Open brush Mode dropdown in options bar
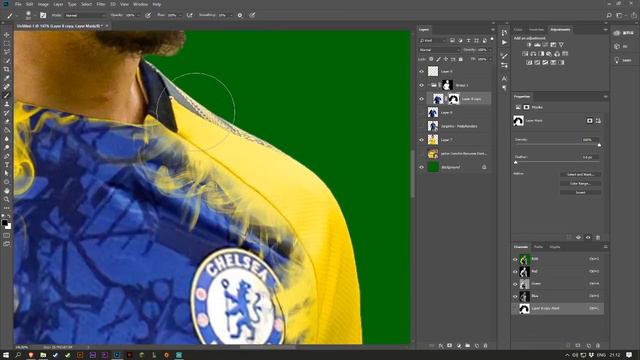The image size is (640, 360). point(85,15)
